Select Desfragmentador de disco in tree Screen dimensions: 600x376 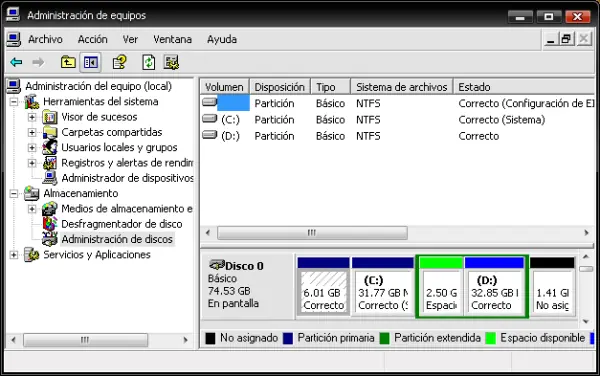[x=122, y=224]
